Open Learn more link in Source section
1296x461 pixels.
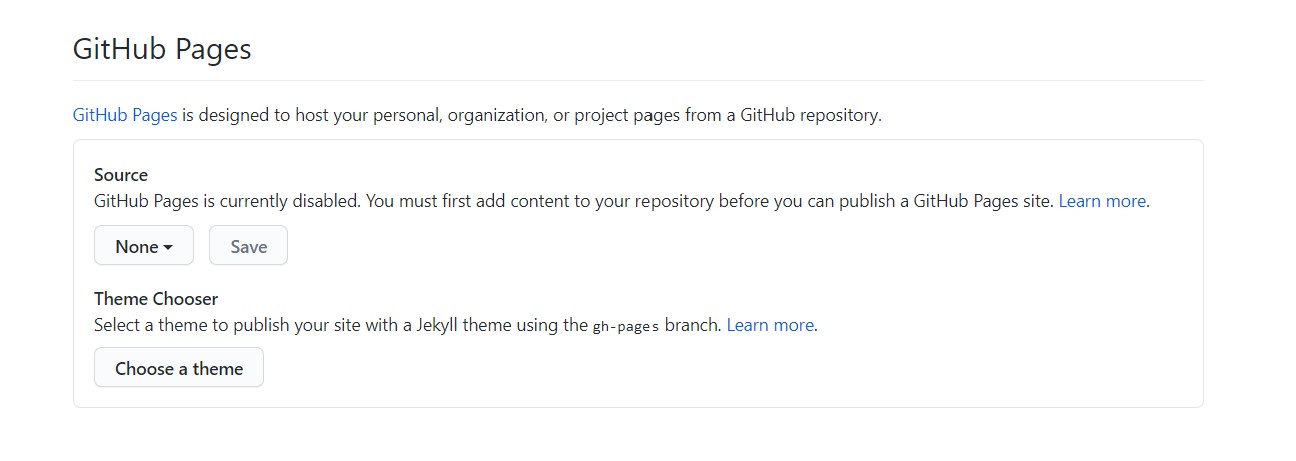coord(1102,201)
